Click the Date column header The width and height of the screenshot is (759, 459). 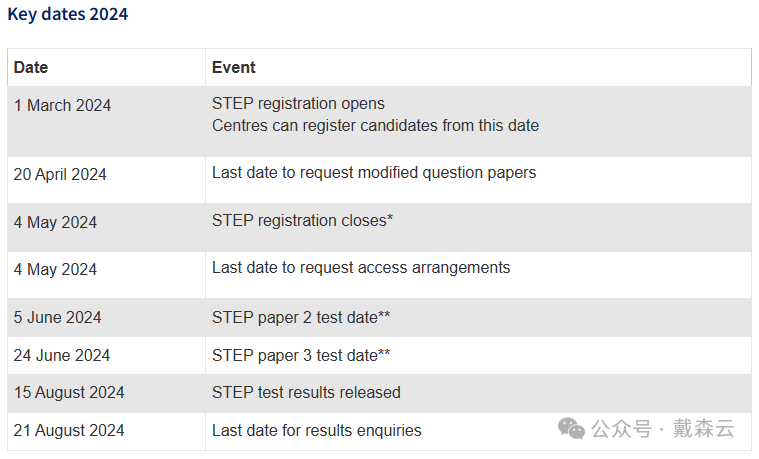(x=31, y=67)
